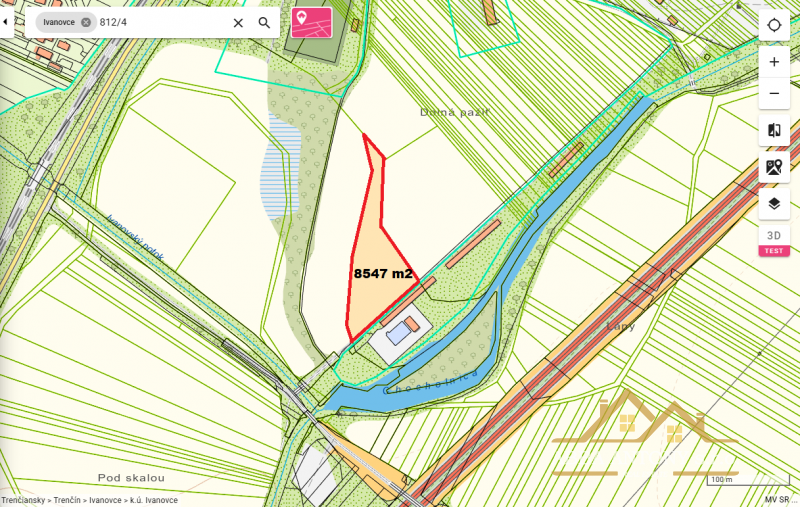Viewport: 800px width, 507px height.
Task: Select the Ivanovce chip label
Action: coord(59,22)
